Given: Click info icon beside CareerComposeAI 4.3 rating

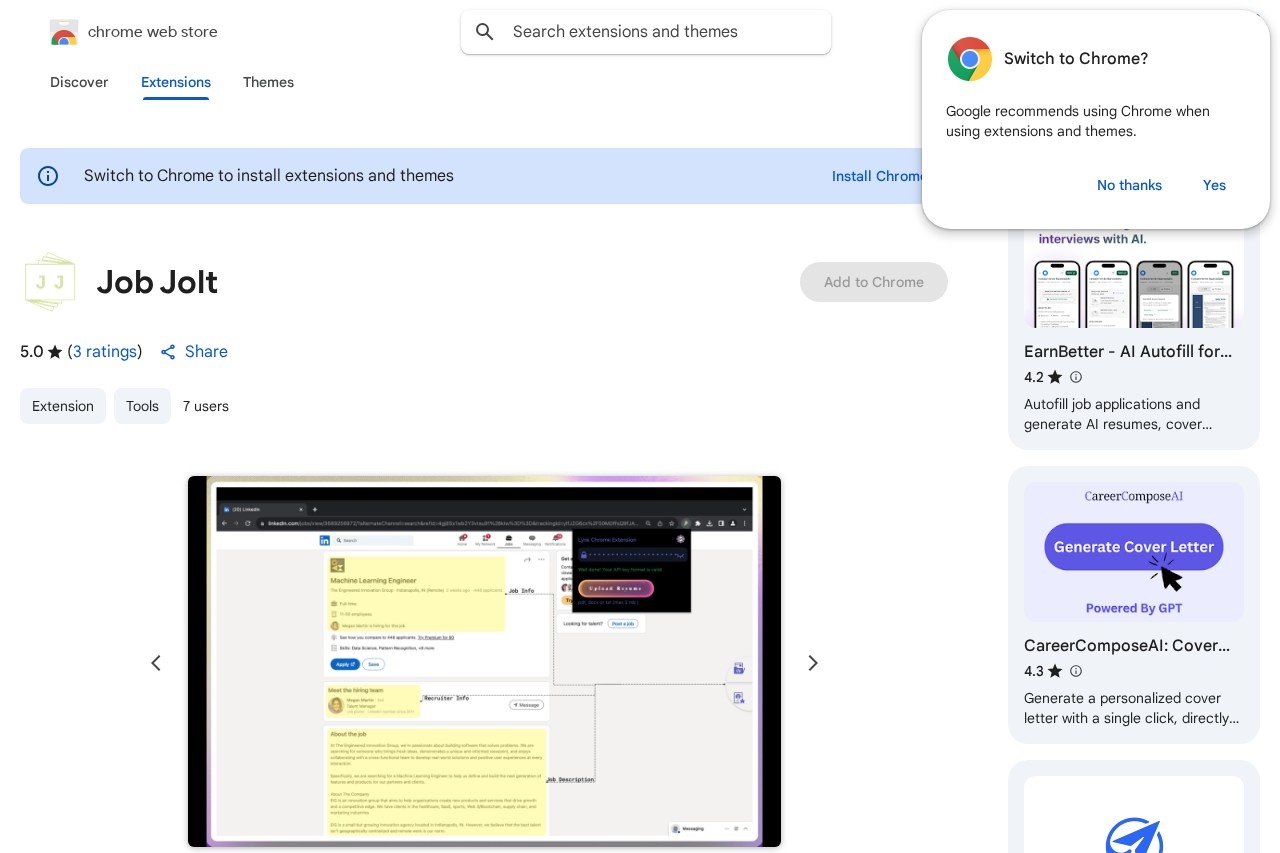Looking at the screenshot, I should [1076, 671].
